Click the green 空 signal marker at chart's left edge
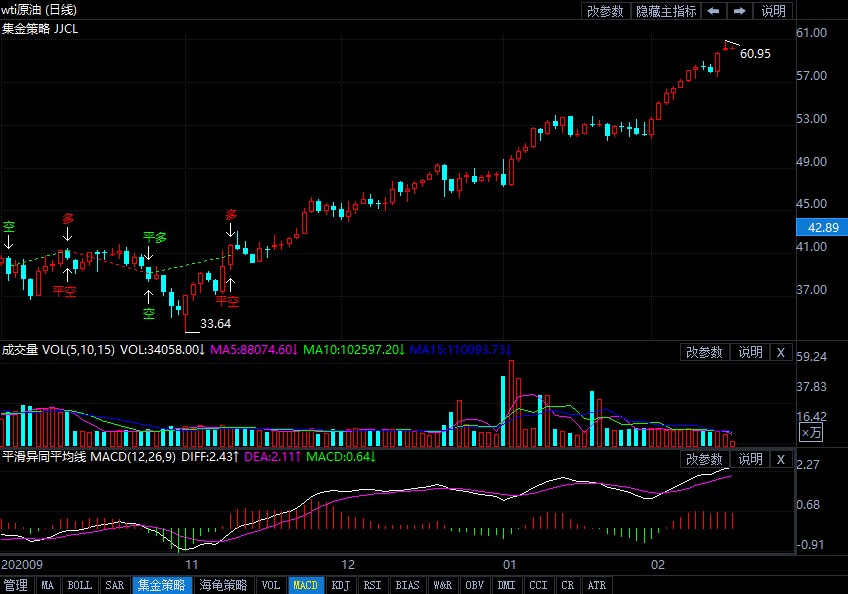Viewport: 848px width, 594px height. tap(8, 227)
